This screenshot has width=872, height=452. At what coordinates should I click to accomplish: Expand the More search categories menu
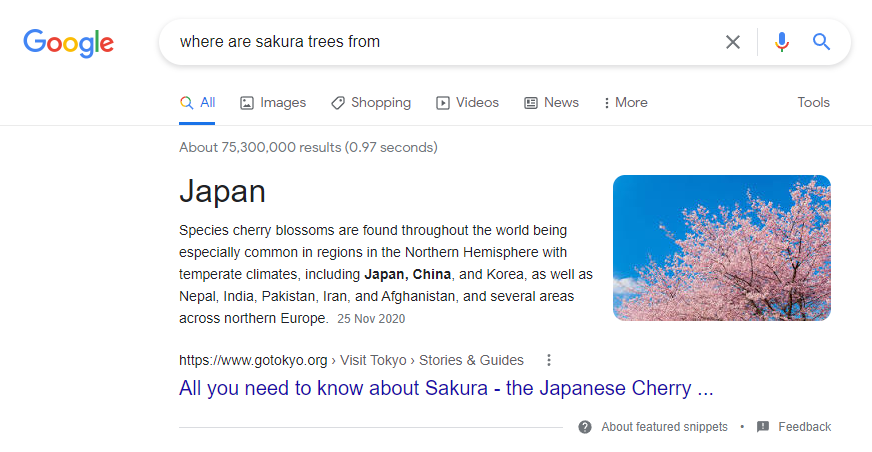click(x=625, y=102)
